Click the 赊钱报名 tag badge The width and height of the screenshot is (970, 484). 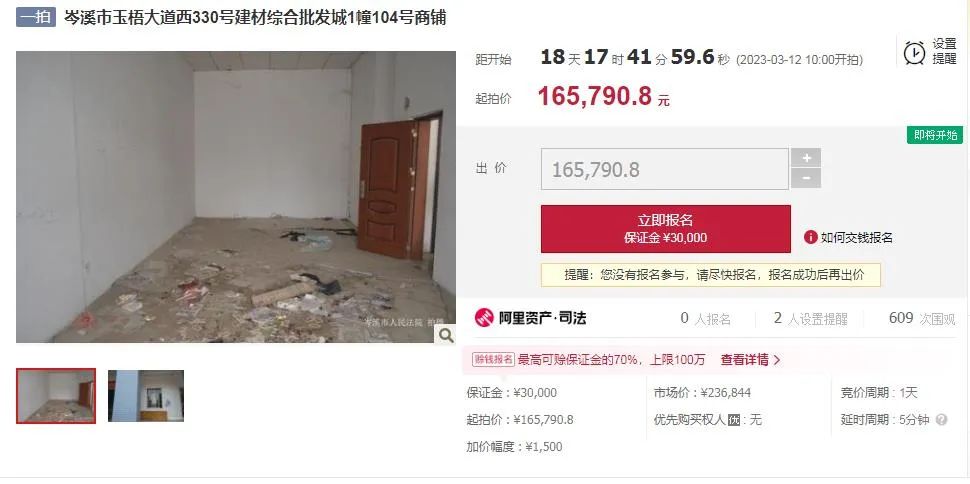pos(493,360)
